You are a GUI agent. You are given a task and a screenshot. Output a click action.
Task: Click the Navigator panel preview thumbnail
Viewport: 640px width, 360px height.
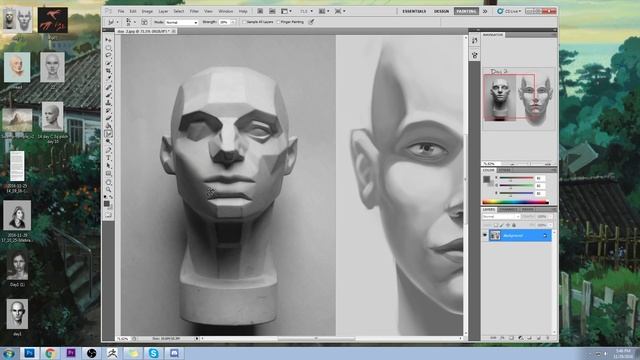tap(518, 98)
